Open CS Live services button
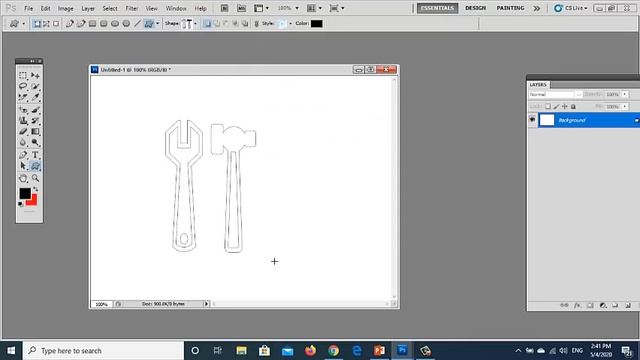 (x=571, y=8)
